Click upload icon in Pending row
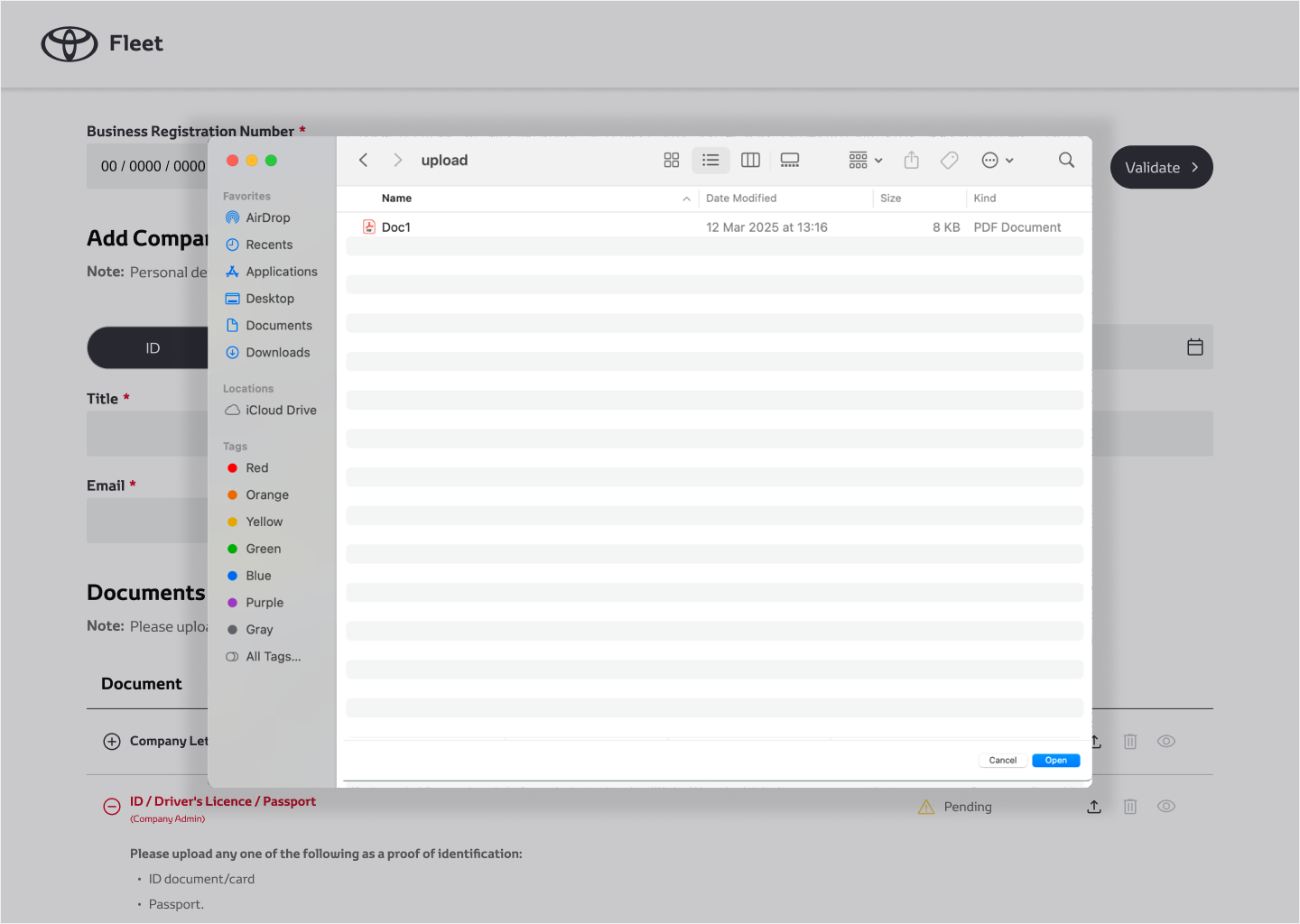1300x924 pixels. (1094, 807)
